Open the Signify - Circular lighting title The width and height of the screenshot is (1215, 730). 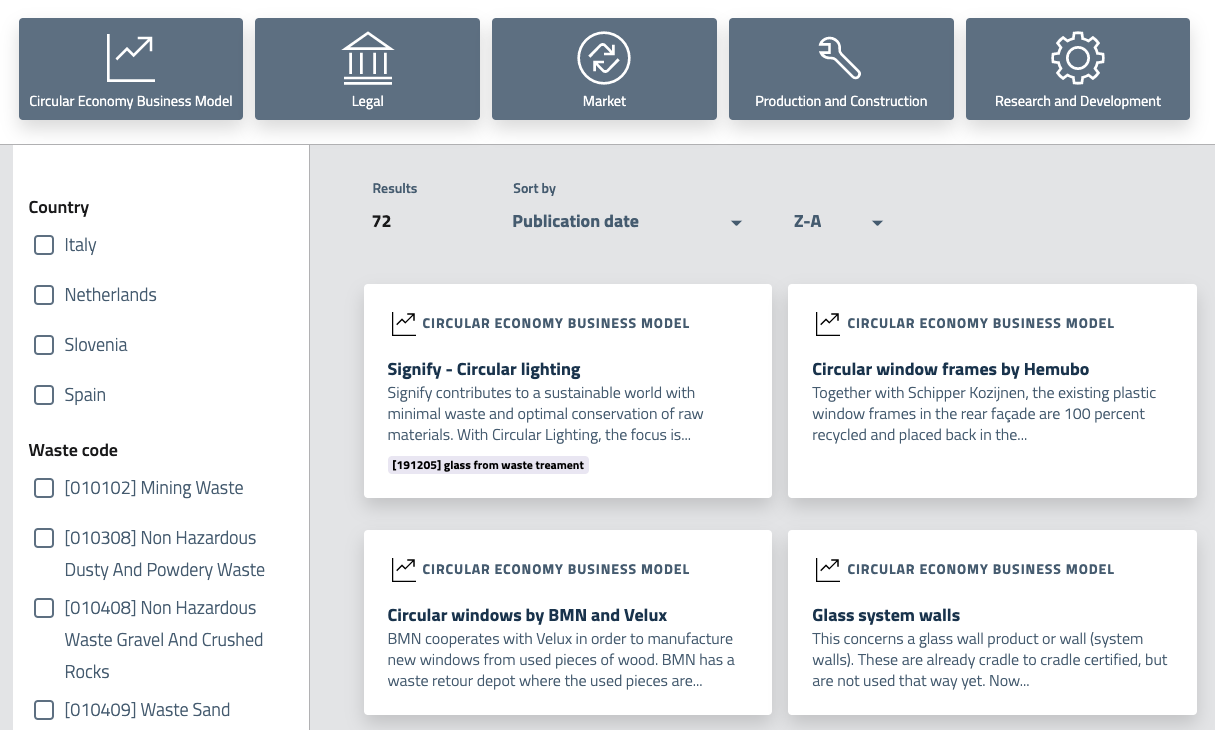(484, 369)
